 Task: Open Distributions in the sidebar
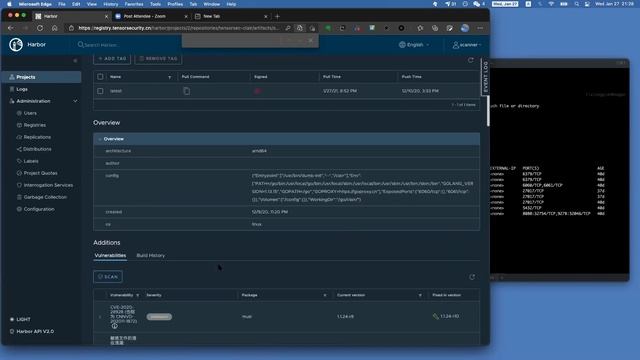point(37,149)
